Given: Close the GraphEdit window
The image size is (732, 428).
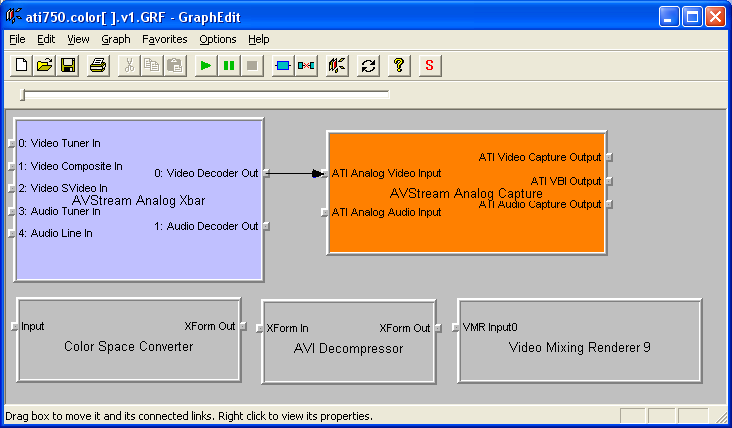Looking at the screenshot, I should [x=715, y=17].
